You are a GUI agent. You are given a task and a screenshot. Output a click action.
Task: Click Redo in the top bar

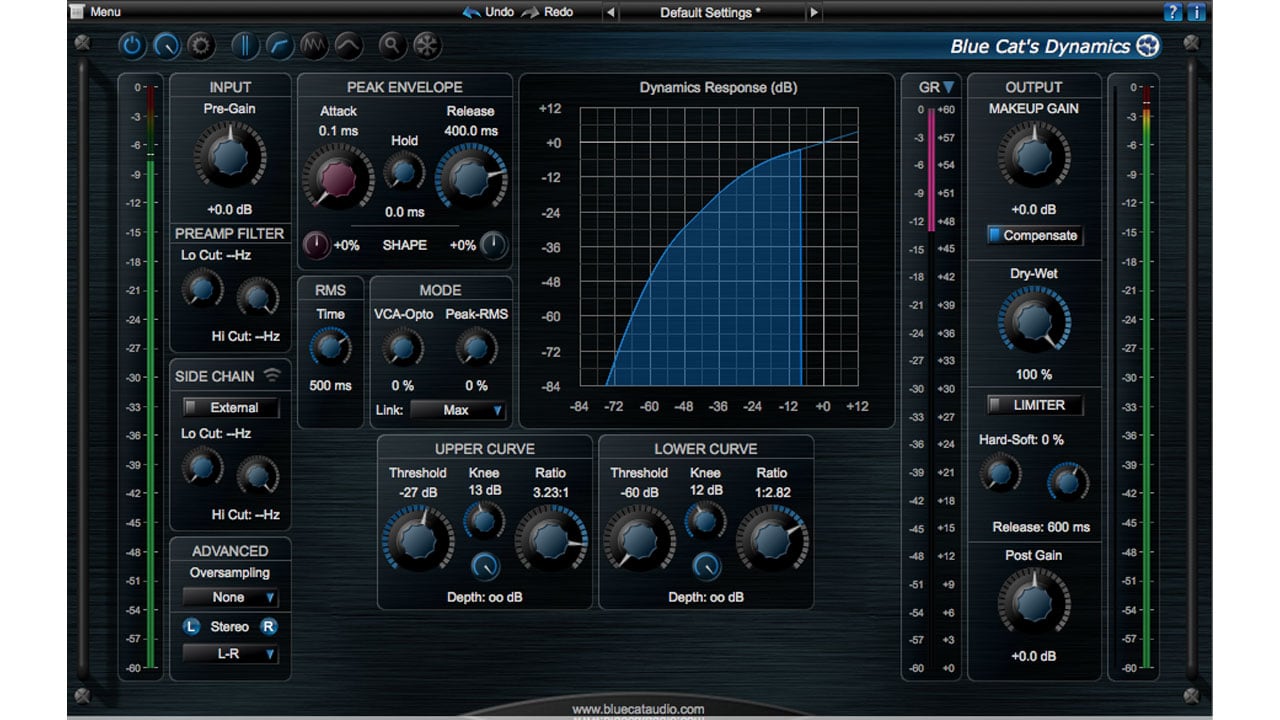coord(548,12)
